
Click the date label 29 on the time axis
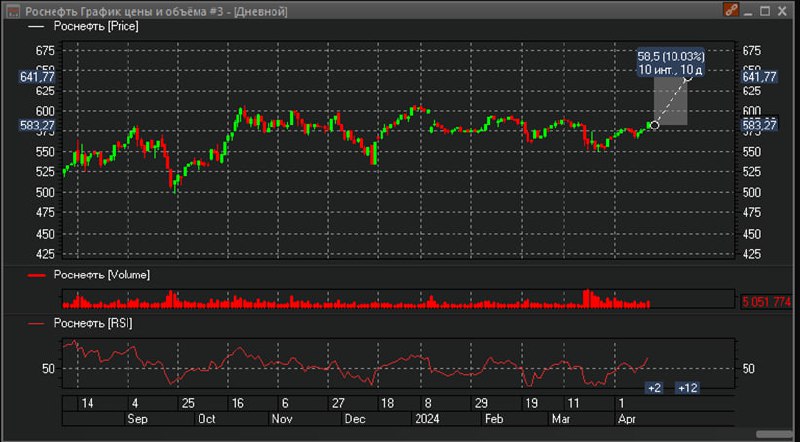[481, 403]
